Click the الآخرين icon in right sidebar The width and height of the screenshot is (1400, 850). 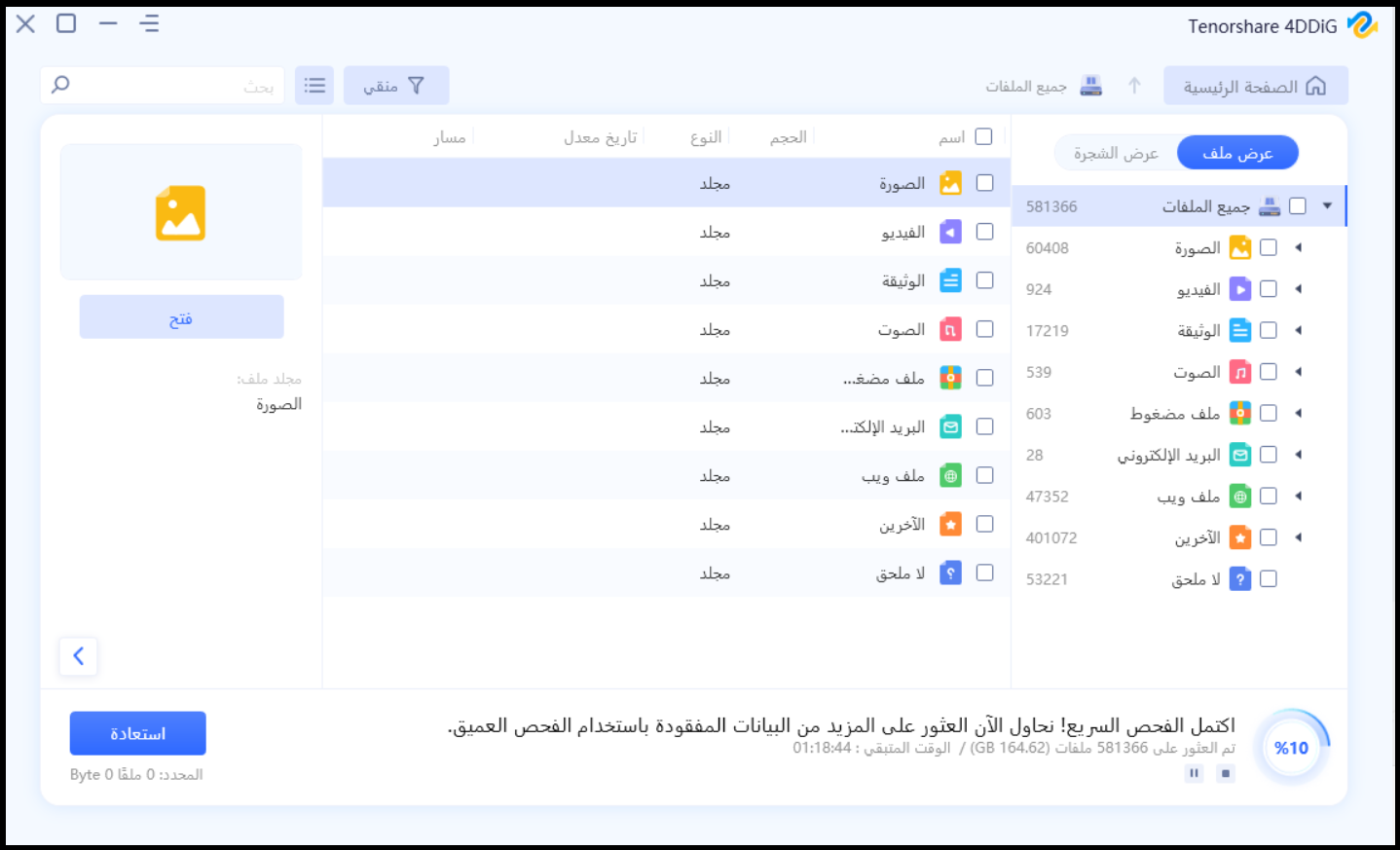tap(1240, 537)
